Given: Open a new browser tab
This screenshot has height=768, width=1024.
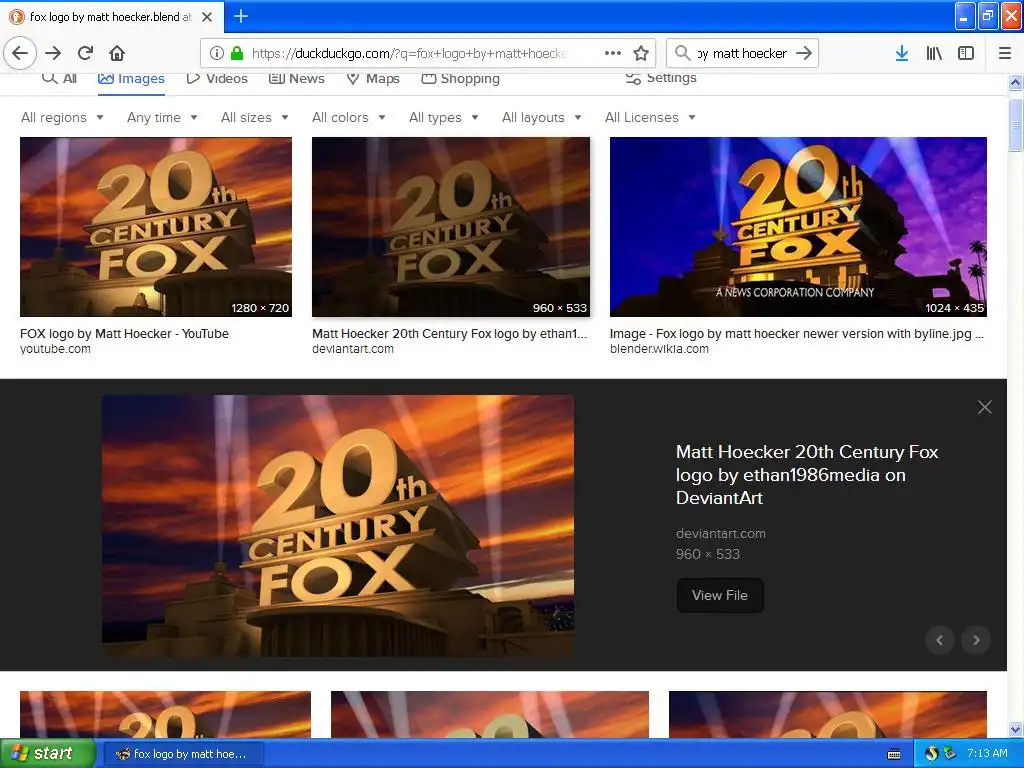Looking at the screenshot, I should pyautogui.click(x=240, y=16).
